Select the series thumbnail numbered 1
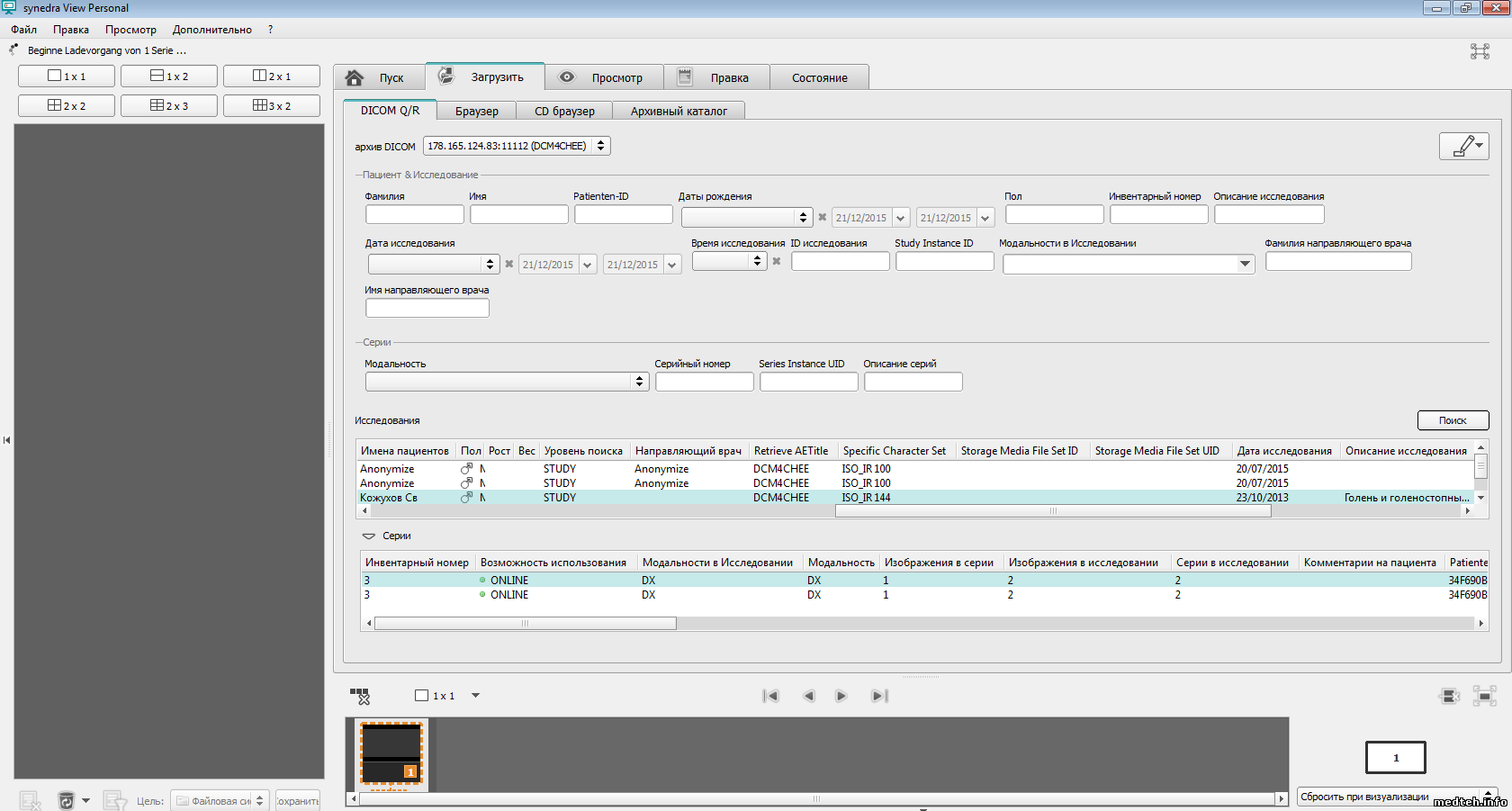The width and height of the screenshot is (1512, 811). [x=391, y=754]
